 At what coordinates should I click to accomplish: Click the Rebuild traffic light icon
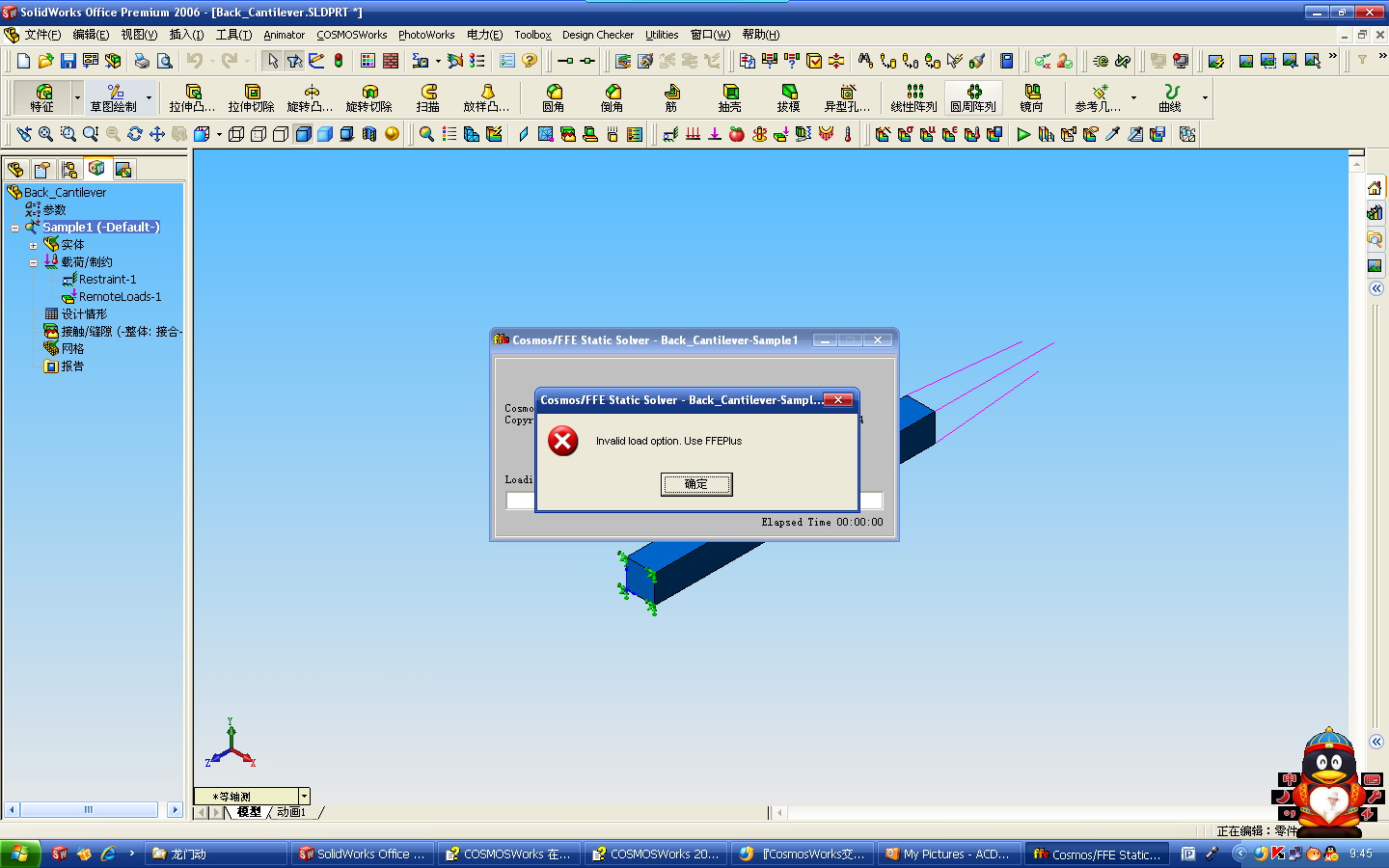point(339,61)
